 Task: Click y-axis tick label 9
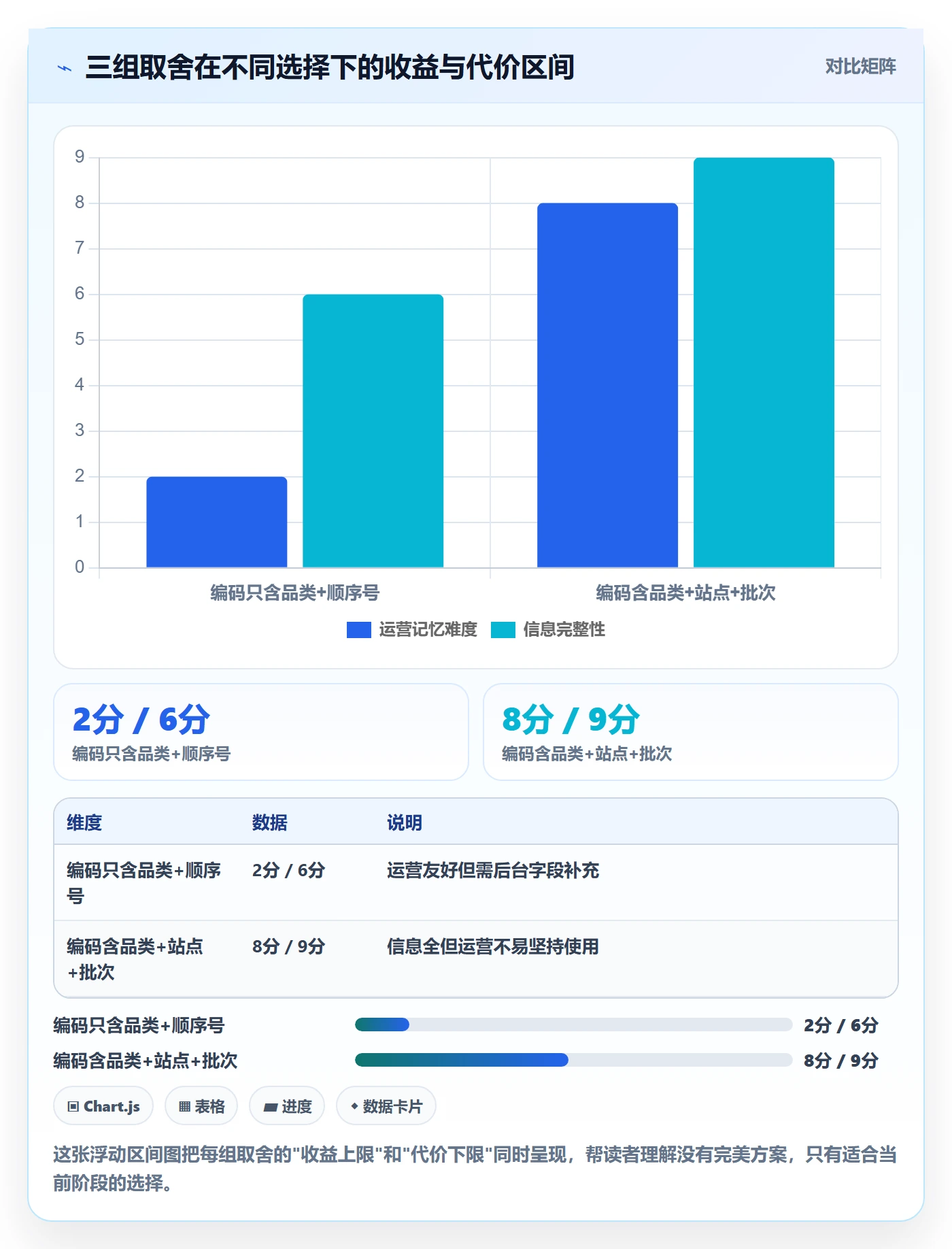click(80, 157)
